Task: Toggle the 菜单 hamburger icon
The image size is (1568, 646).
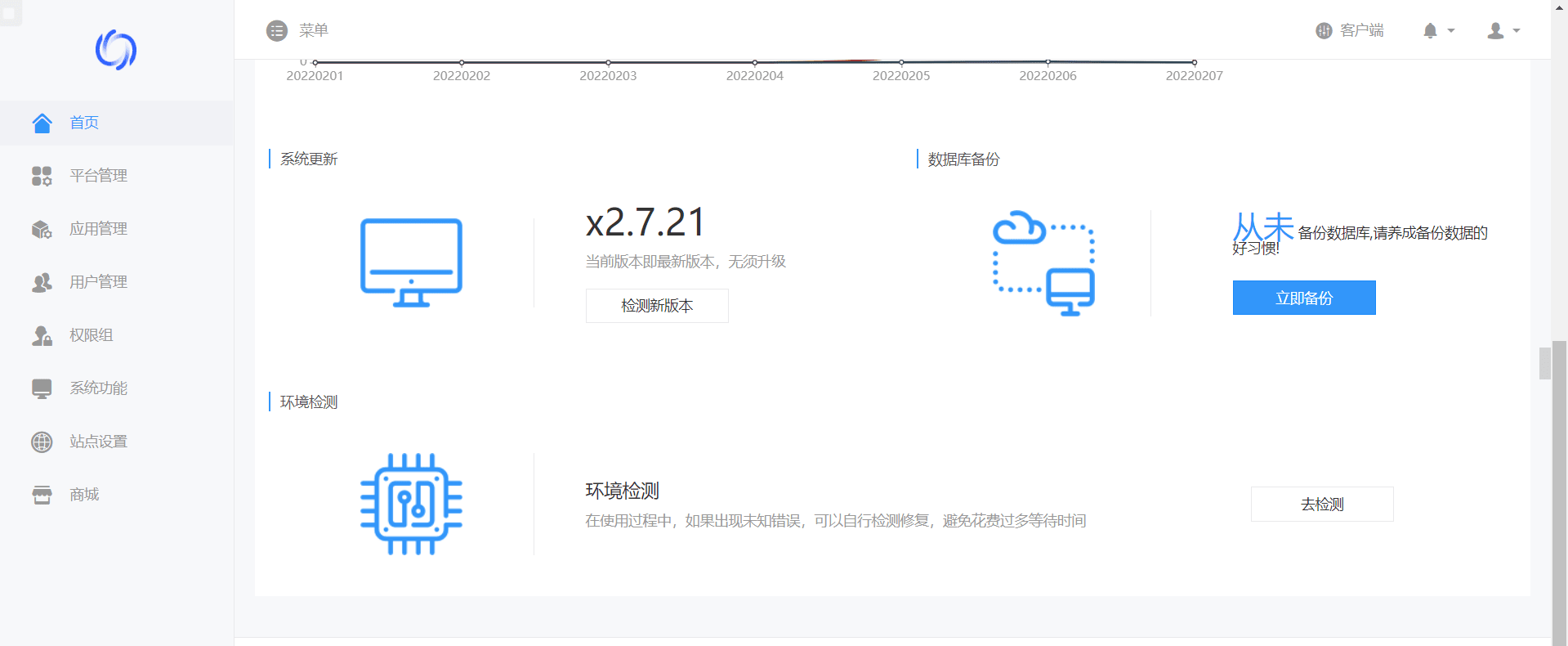Action: point(277,31)
